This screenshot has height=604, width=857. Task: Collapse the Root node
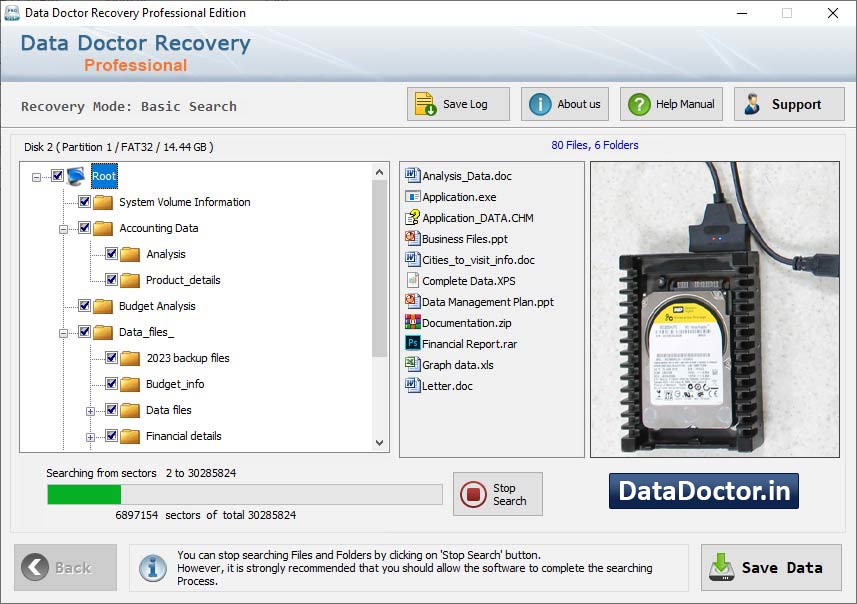[34, 175]
